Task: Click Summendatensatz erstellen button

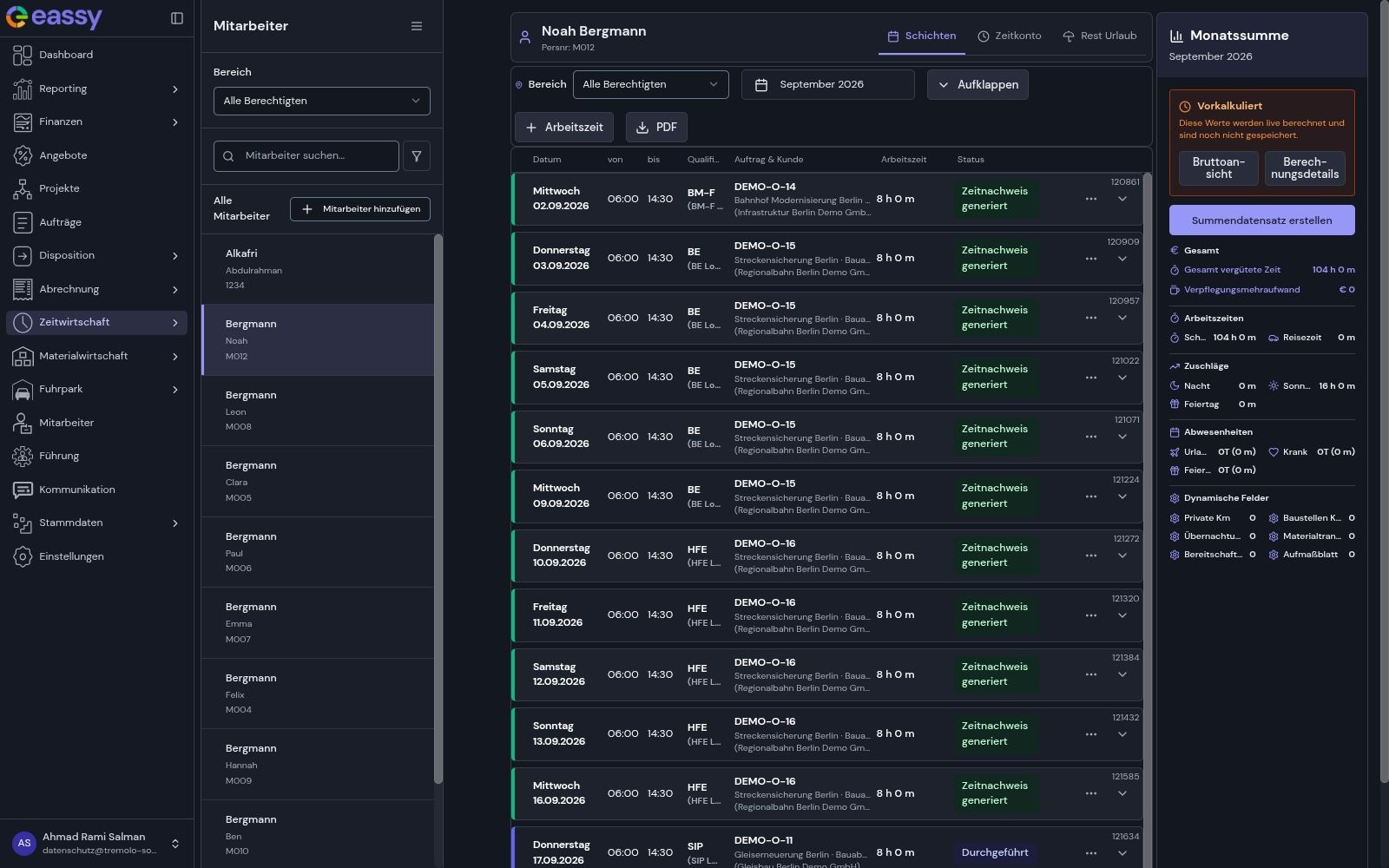Action: pos(1261,220)
